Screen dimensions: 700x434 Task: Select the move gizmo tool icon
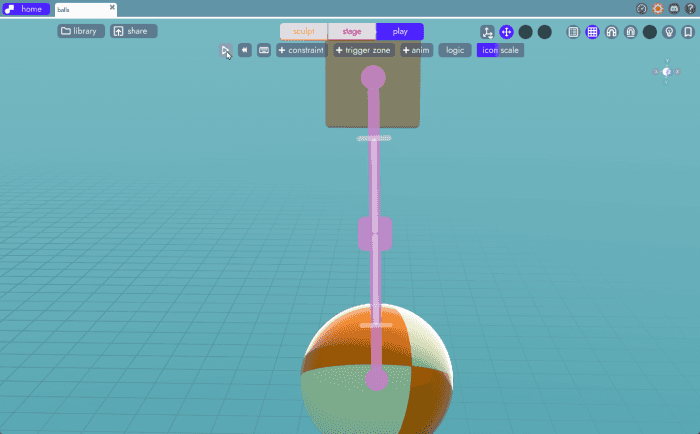(506, 32)
